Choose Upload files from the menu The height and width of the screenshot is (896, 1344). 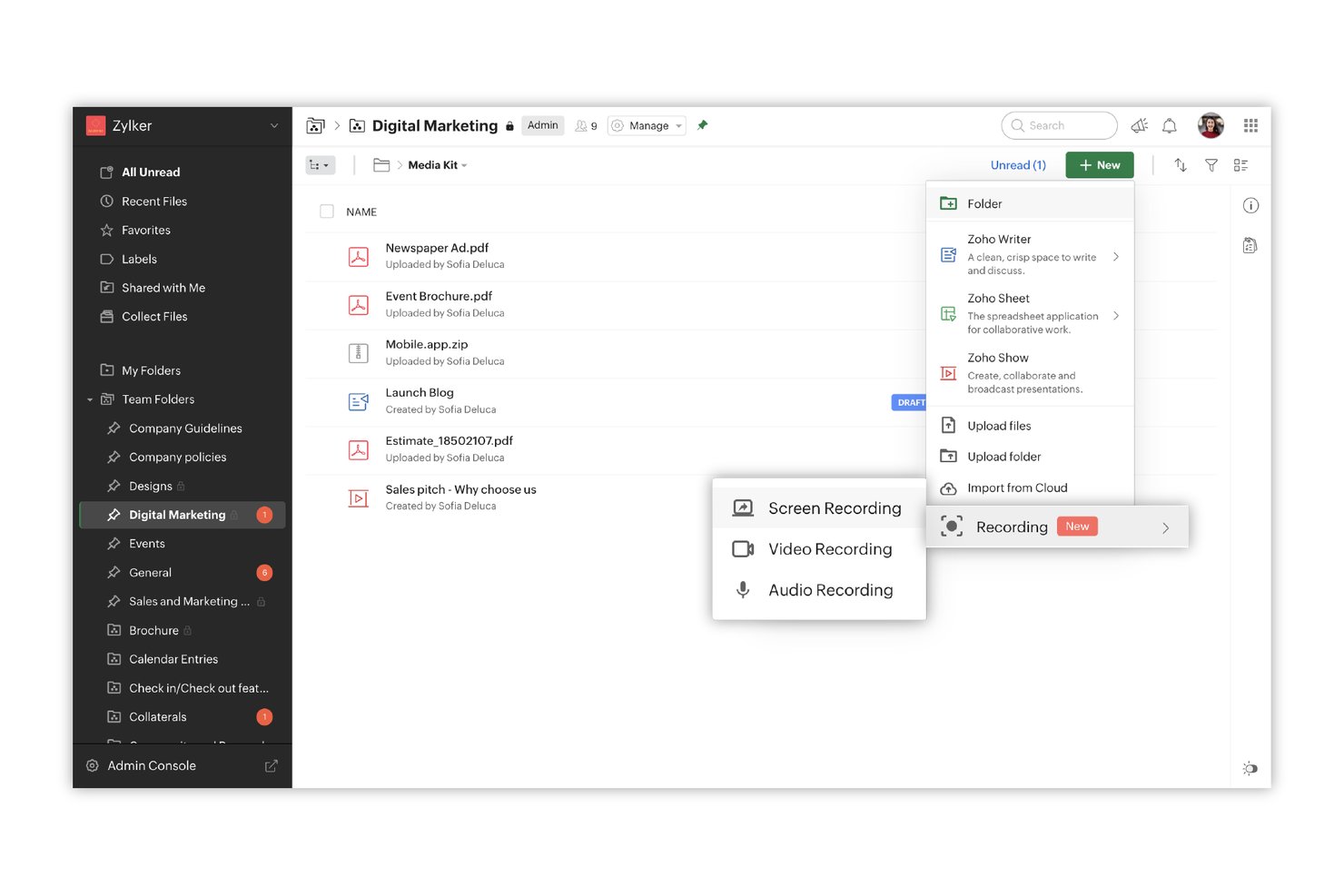point(1030,426)
